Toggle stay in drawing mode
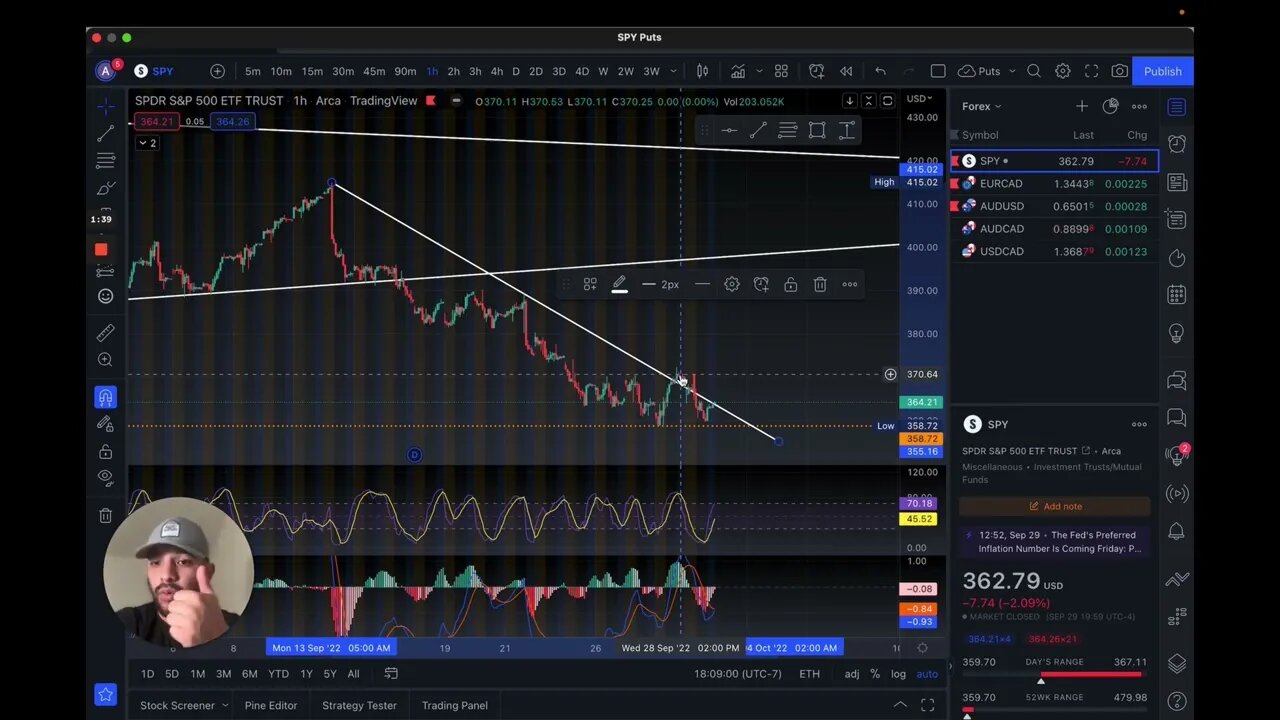Screen dimensions: 1280x720 point(105,424)
